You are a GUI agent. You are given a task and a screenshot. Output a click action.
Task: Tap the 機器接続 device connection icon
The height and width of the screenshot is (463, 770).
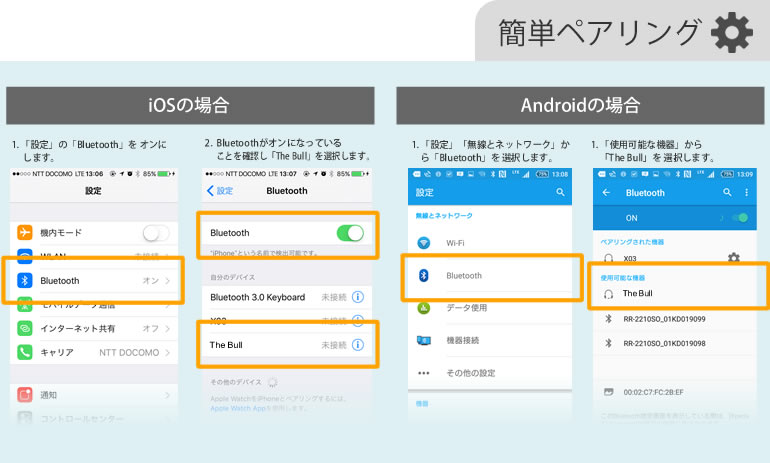pyautogui.click(x=423, y=340)
